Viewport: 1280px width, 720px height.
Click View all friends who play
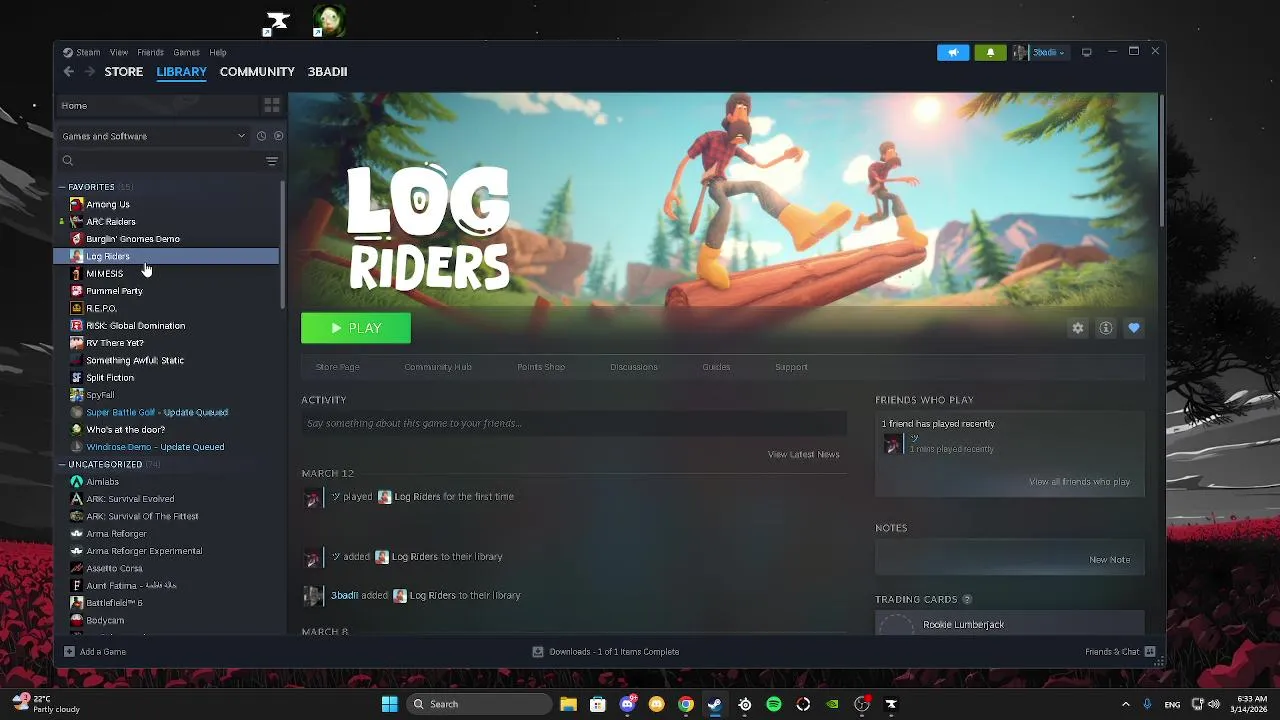point(1079,482)
